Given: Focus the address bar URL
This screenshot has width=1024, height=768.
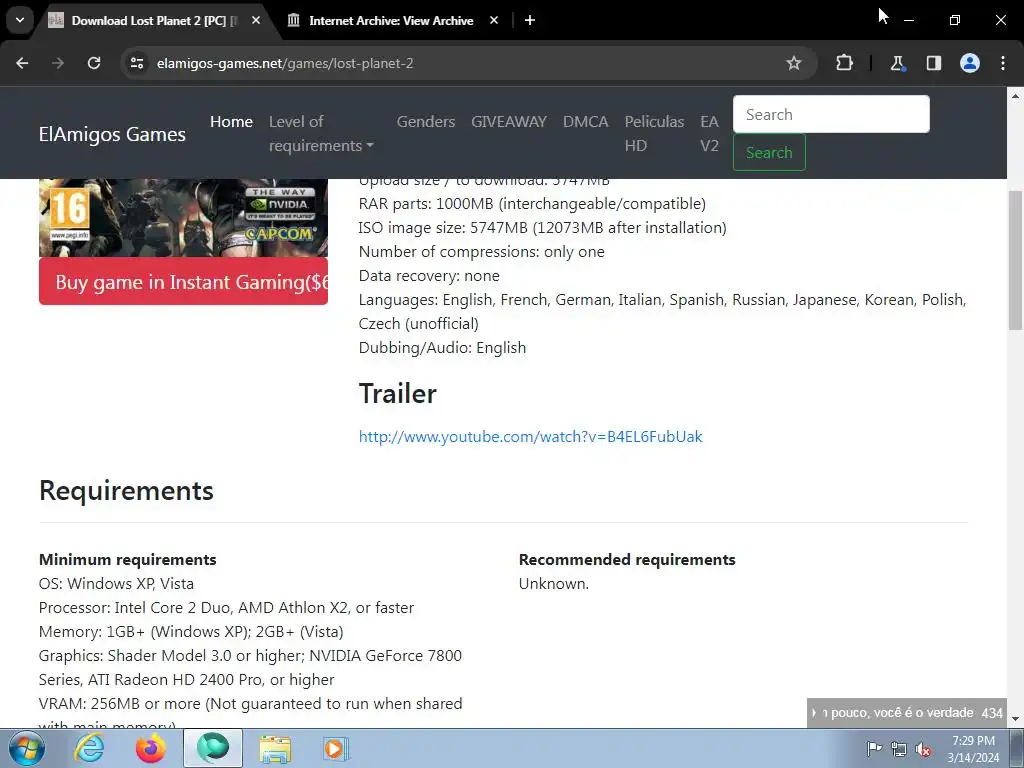Looking at the screenshot, I should coord(285,63).
